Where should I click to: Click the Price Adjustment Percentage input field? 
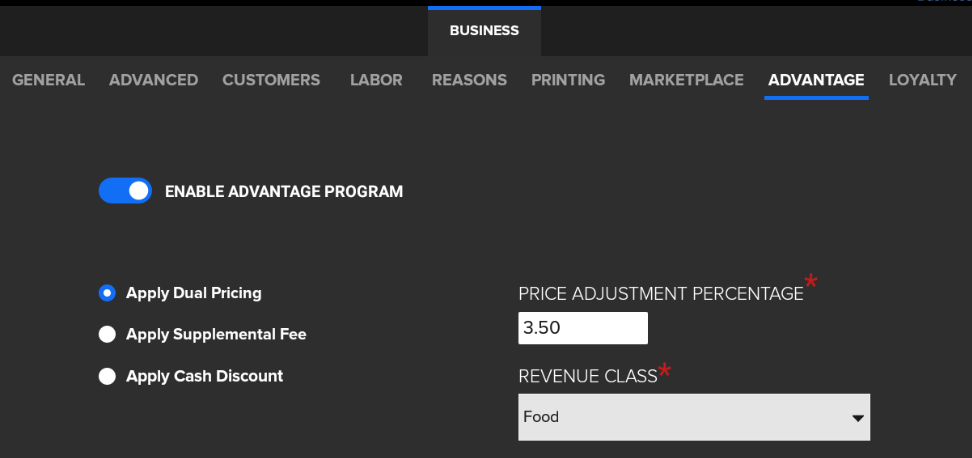click(x=582, y=328)
